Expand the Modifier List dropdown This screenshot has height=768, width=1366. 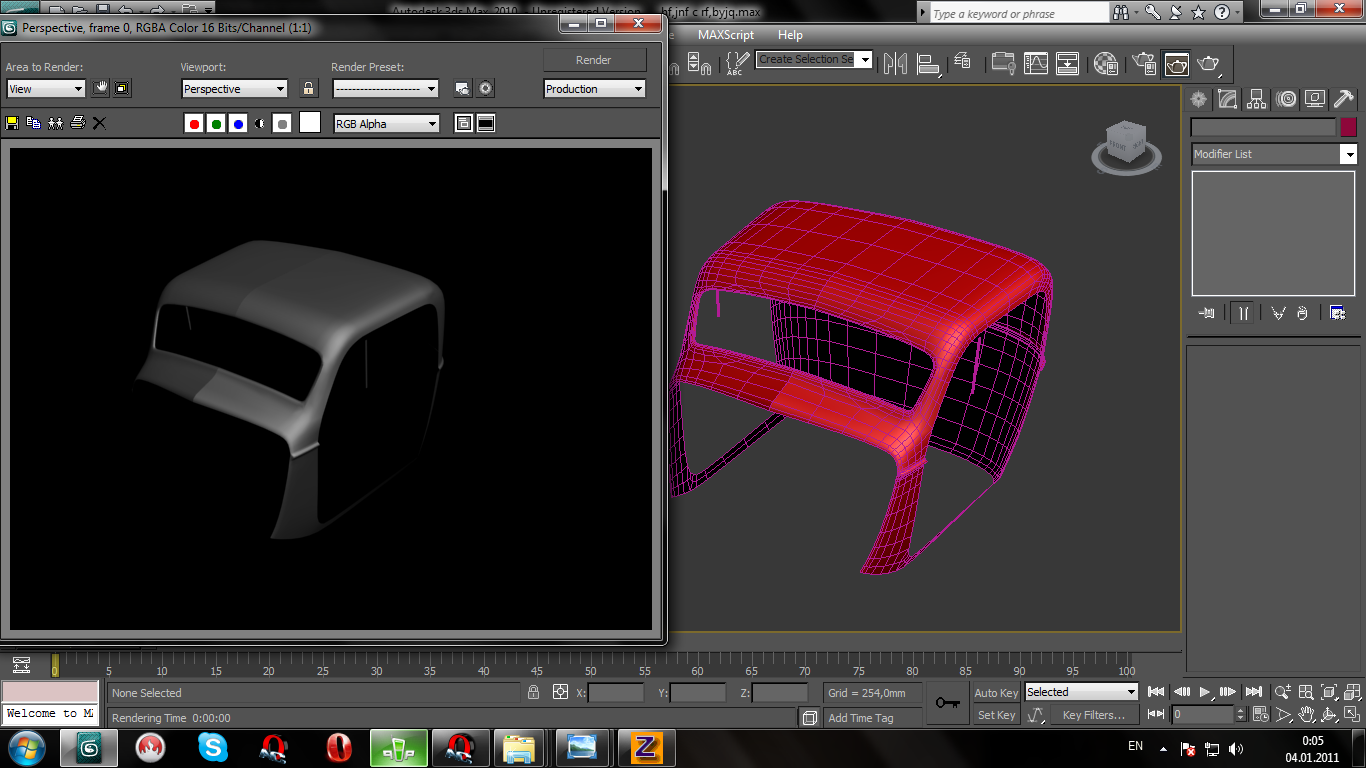pos(1274,154)
